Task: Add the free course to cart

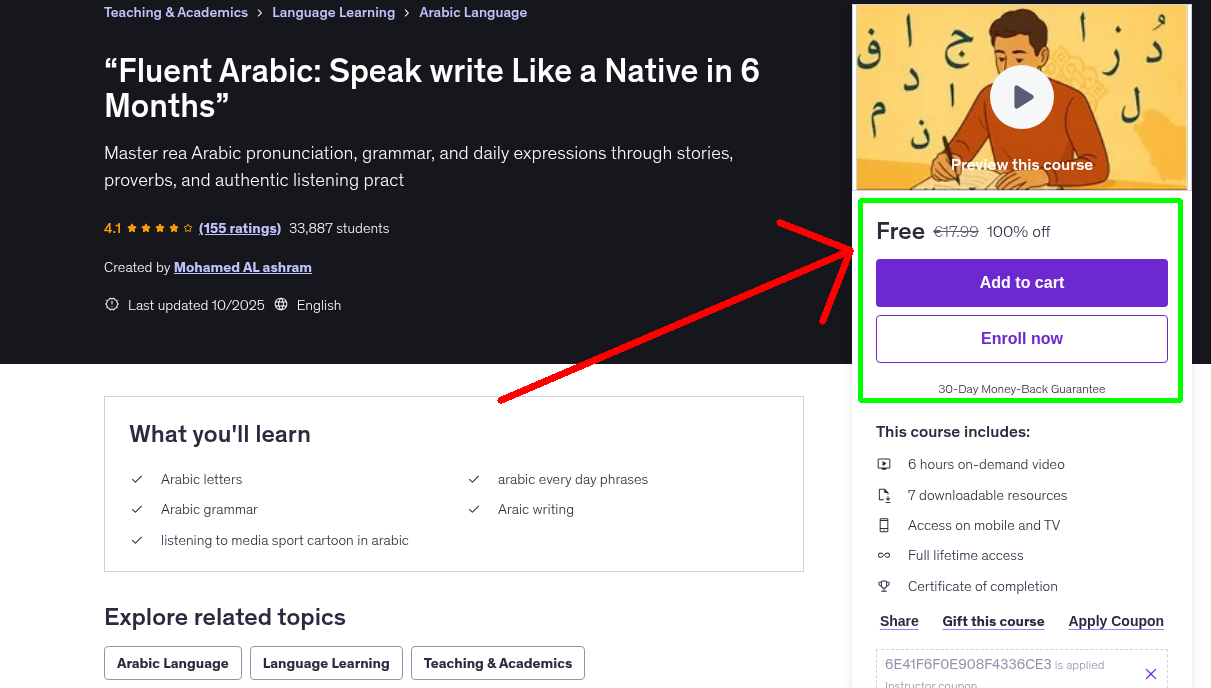Action: click(1021, 283)
